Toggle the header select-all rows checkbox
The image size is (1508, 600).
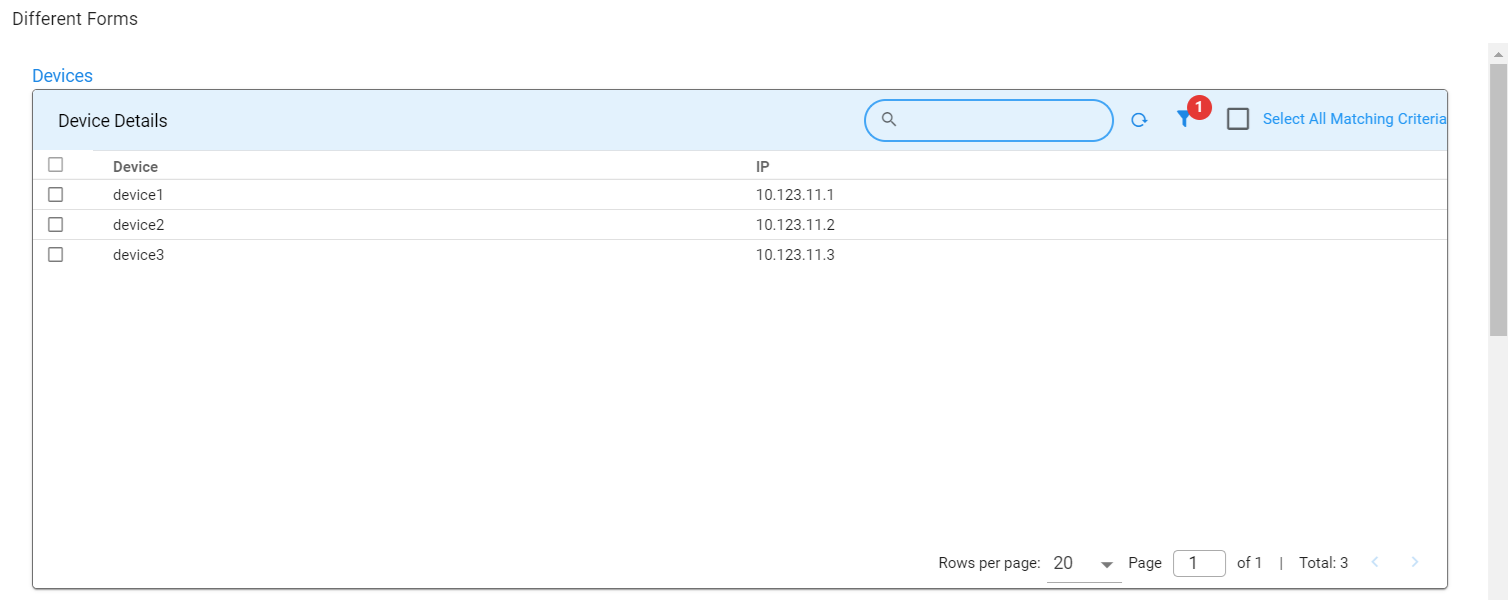(56, 165)
